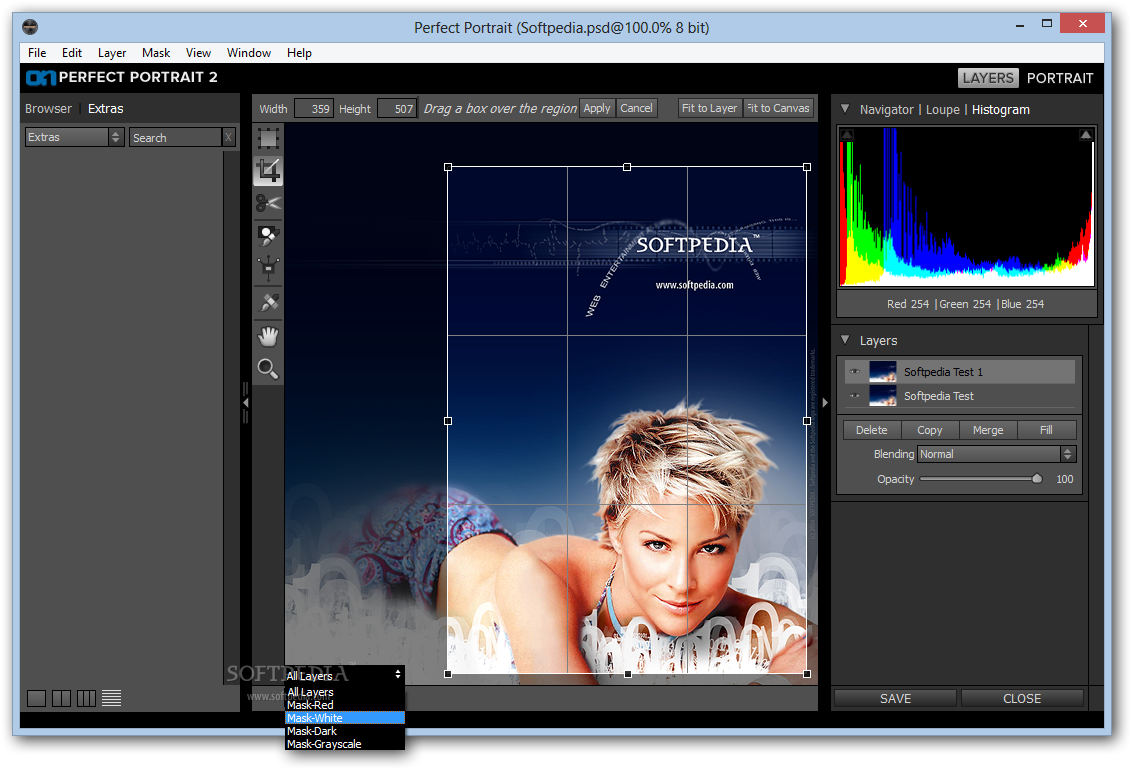Image resolution: width=1132 pixels, height=770 pixels.
Task: Switch to the PORTRAIT module
Action: point(1060,78)
